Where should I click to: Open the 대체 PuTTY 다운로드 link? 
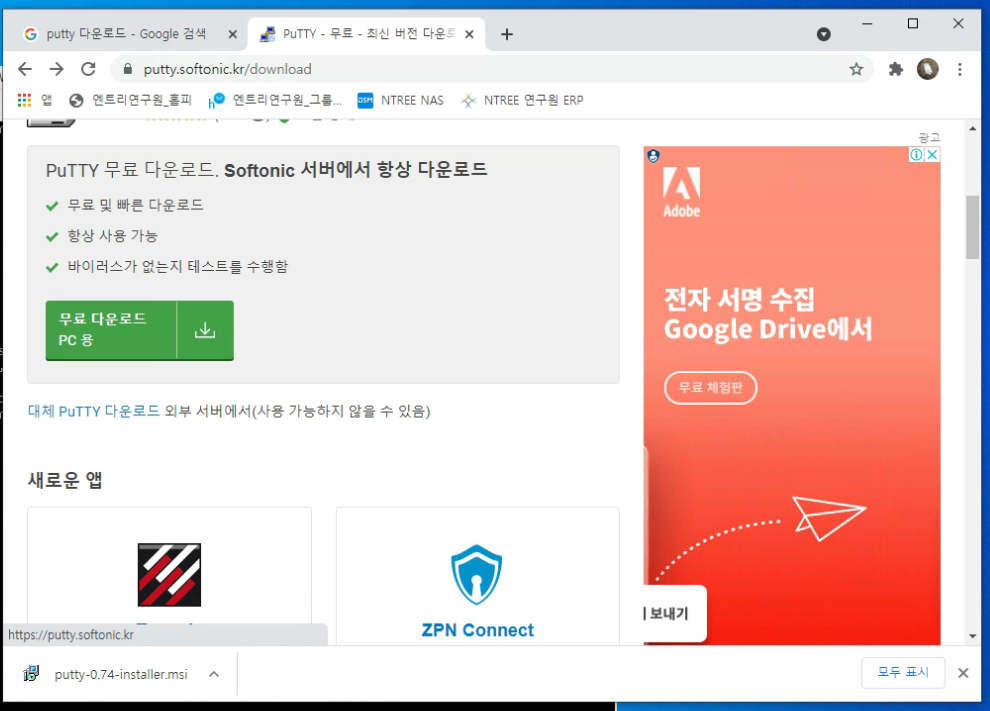[x=93, y=411]
